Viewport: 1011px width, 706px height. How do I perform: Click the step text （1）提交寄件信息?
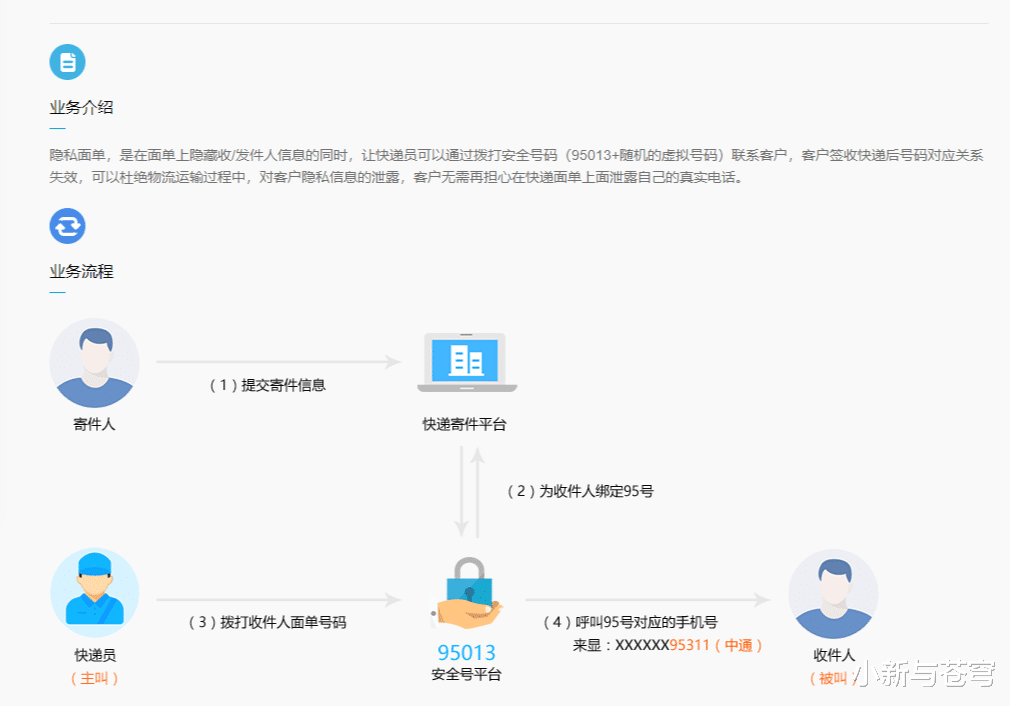click(268, 385)
